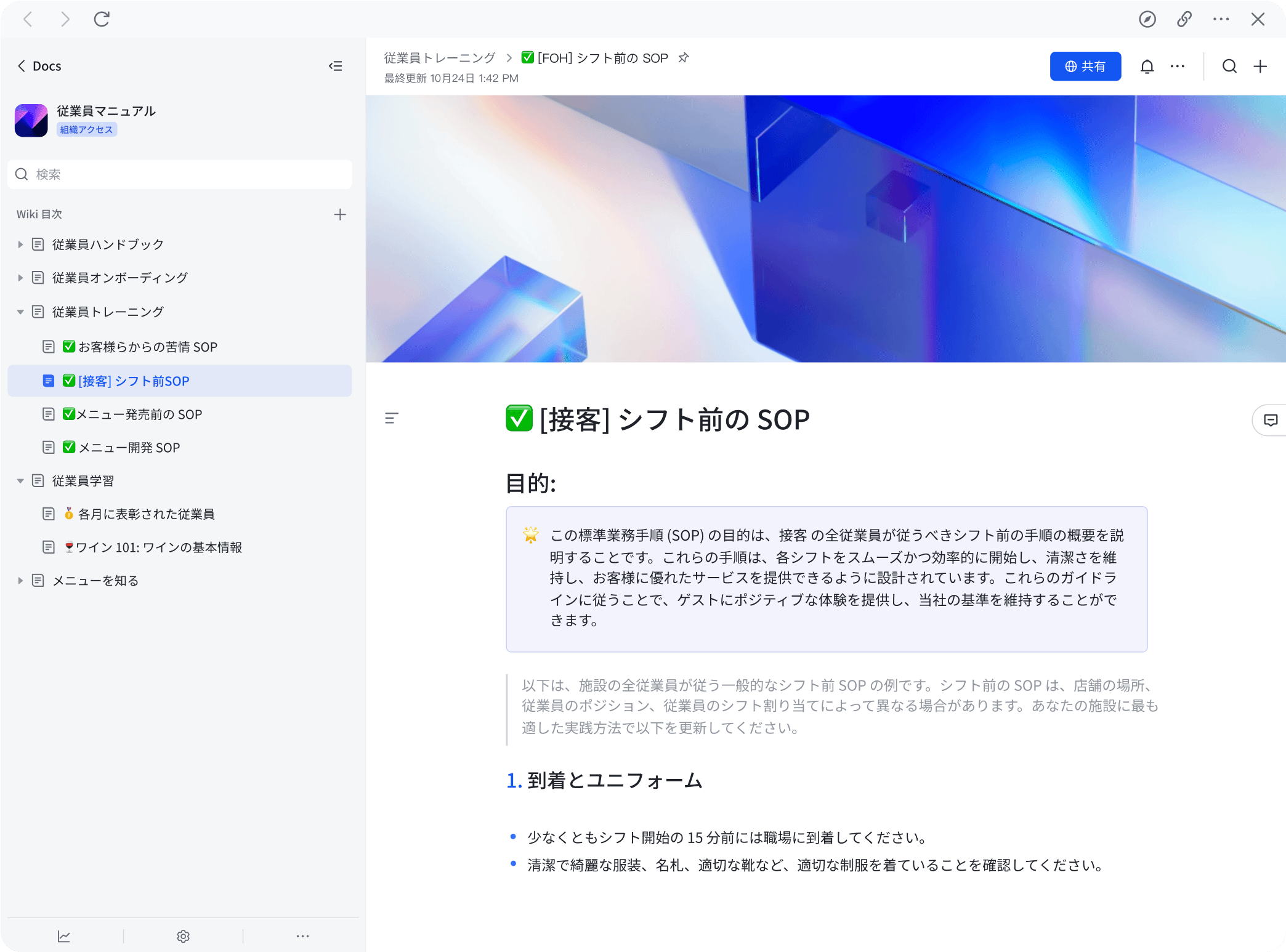Open the document outline icon beside the title
Viewport: 1286px width, 952px height.
(391, 418)
